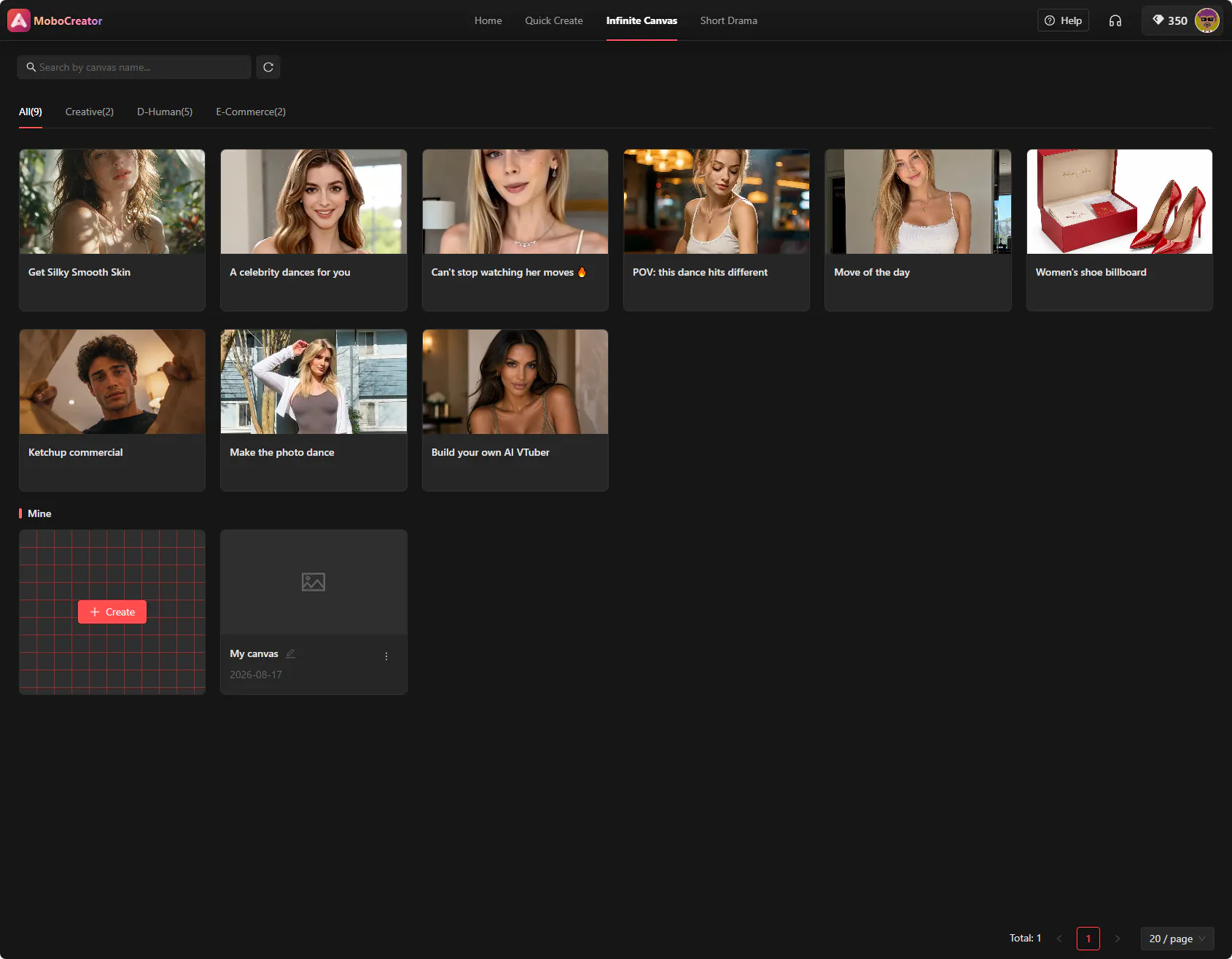1232x959 pixels.
Task: Click the Total: 1 text
Action: (1025, 938)
